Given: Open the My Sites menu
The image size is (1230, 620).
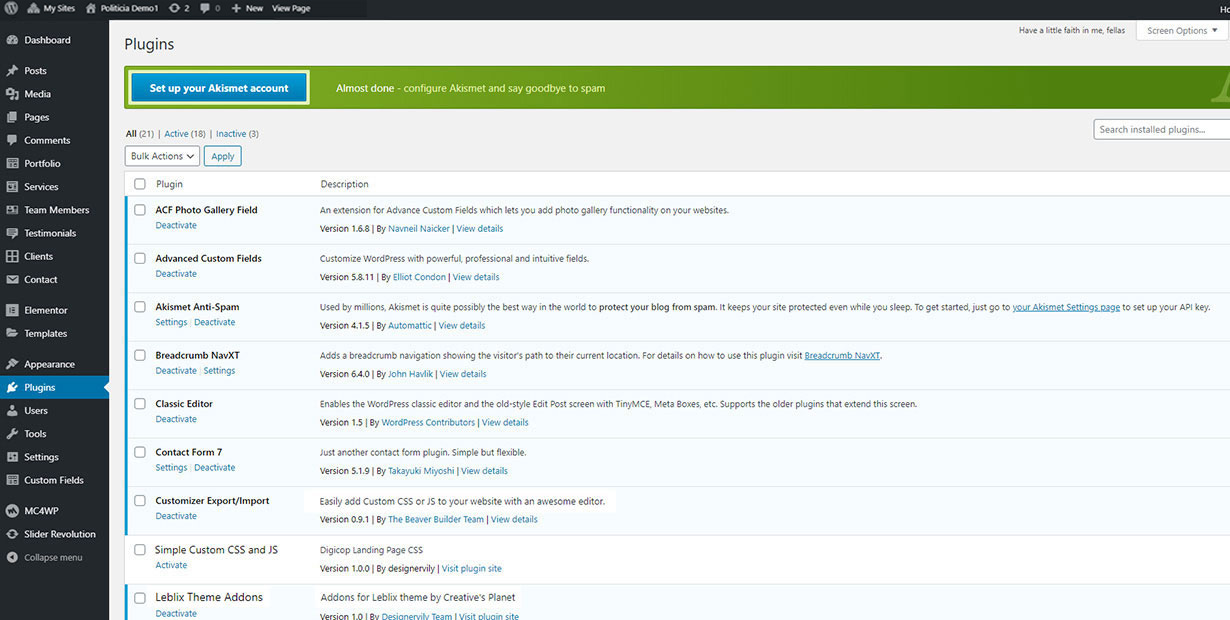Looking at the screenshot, I should [x=50, y=8].
